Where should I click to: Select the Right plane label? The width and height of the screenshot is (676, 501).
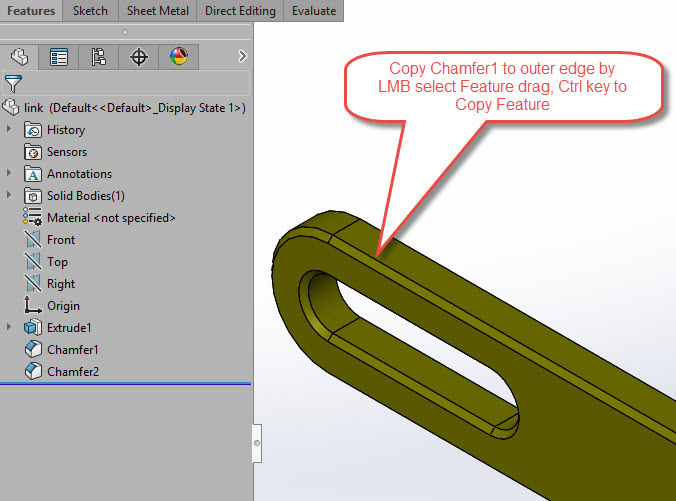point(61,284)
